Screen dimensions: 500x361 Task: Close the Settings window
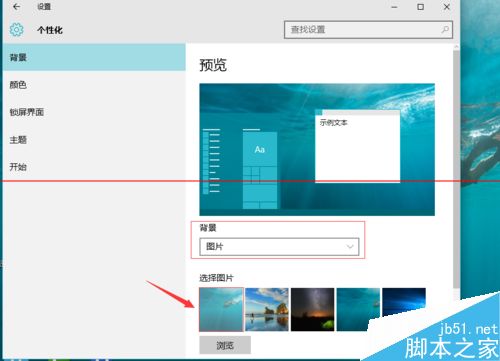(447, 7)
